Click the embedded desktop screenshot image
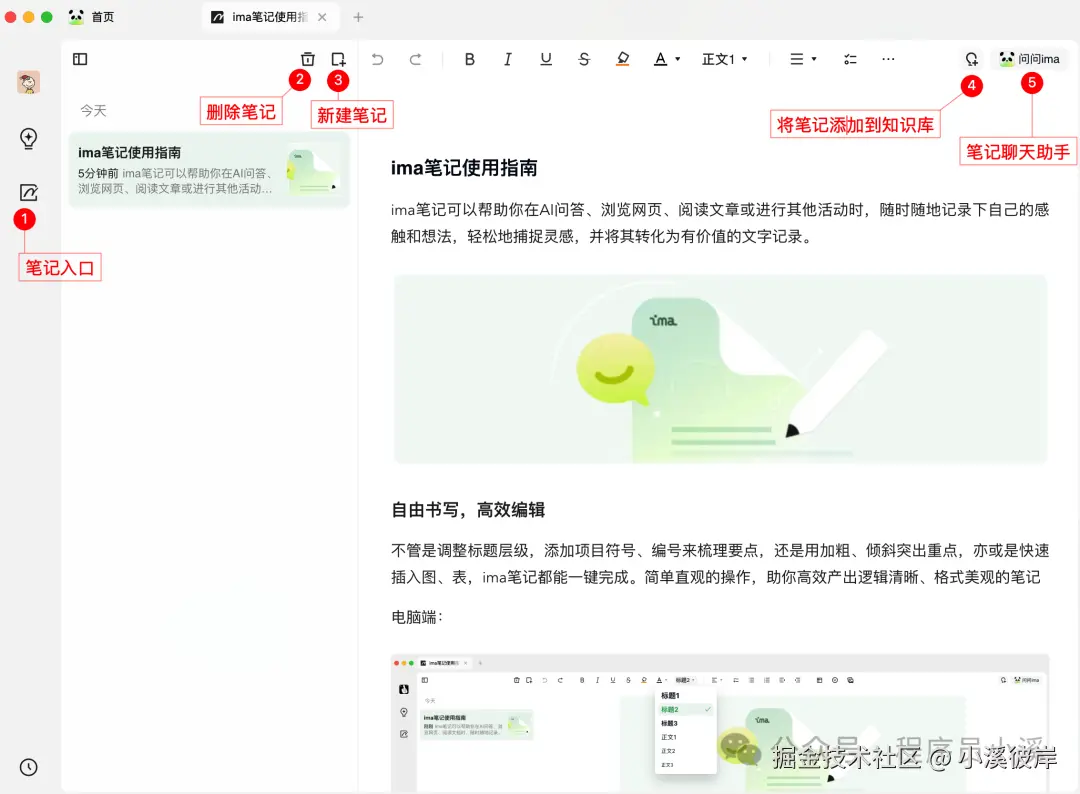The width and height of the screenshot is (1080, 794). pyautogui.click(x=720, y=723)
